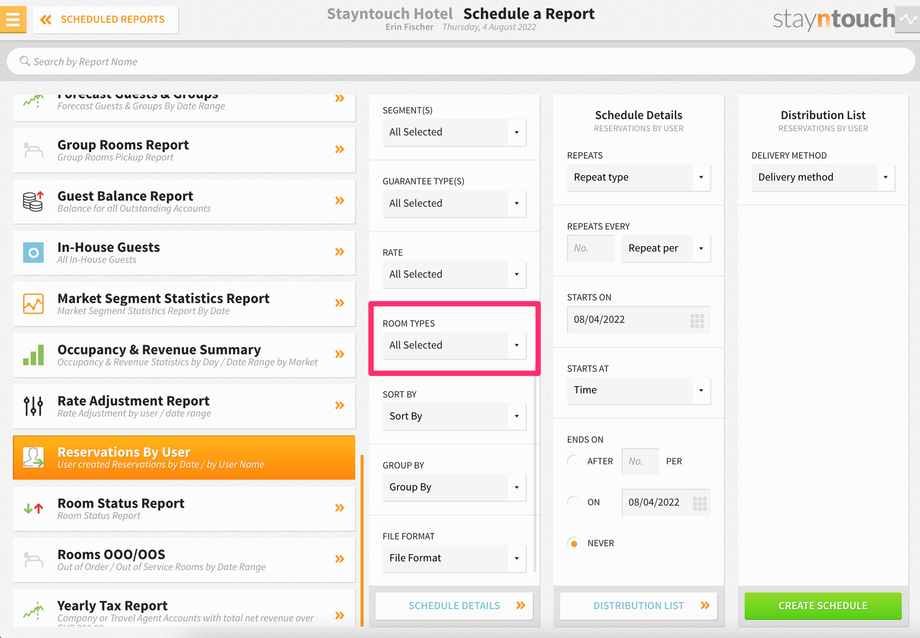The width and height of the screenshot is (920, 638).
Task: Select the After radio button under Ends On
Action: point(574,461)
